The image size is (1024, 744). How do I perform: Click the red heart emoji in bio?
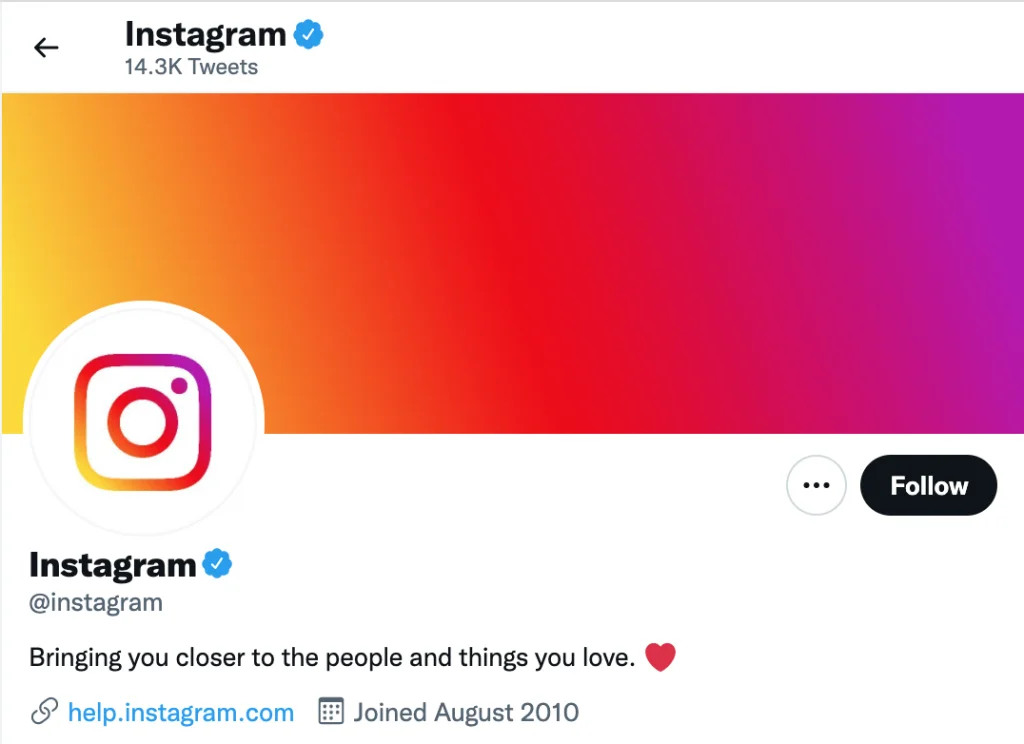660,657
